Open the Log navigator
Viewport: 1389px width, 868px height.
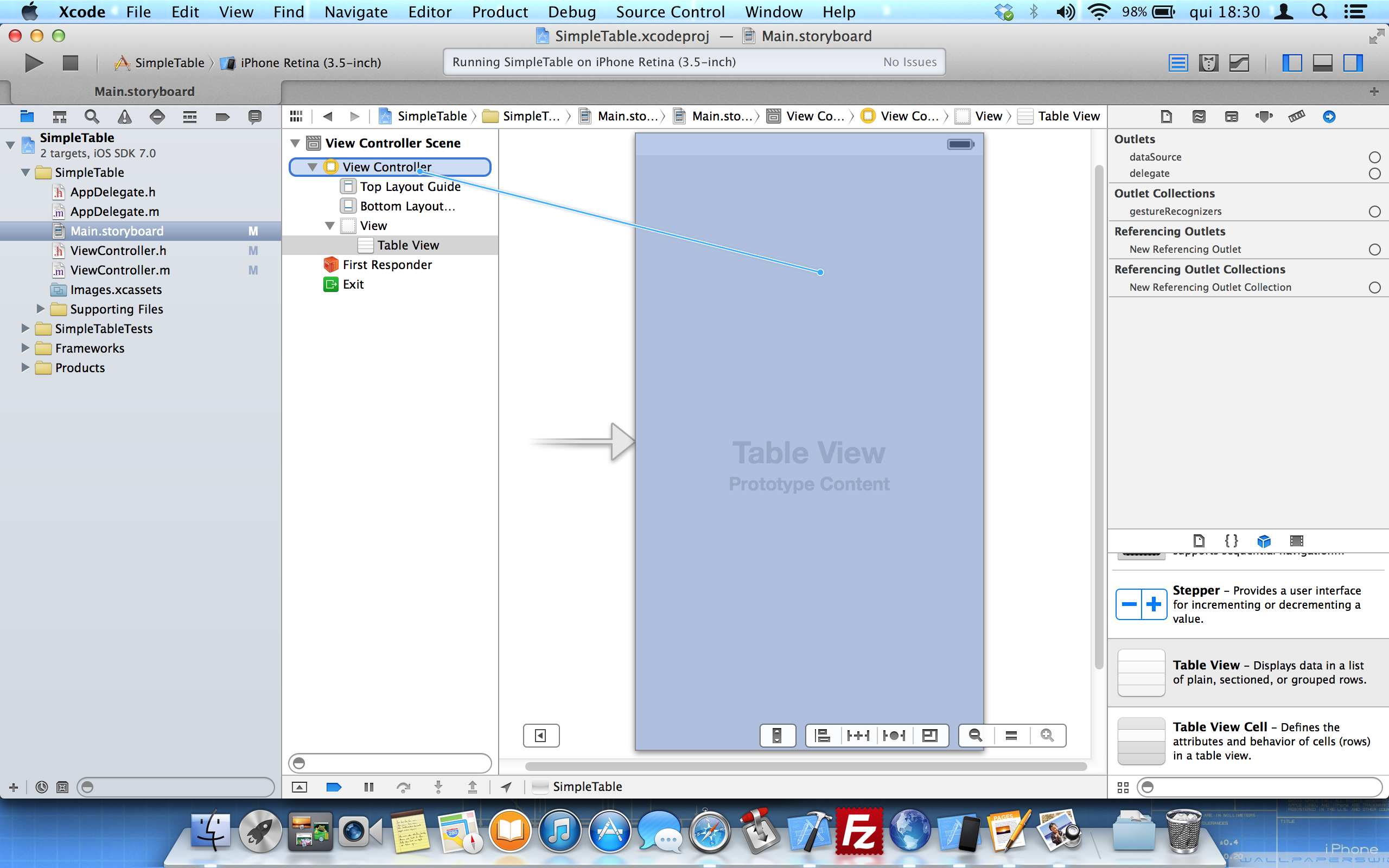[255, 117]
